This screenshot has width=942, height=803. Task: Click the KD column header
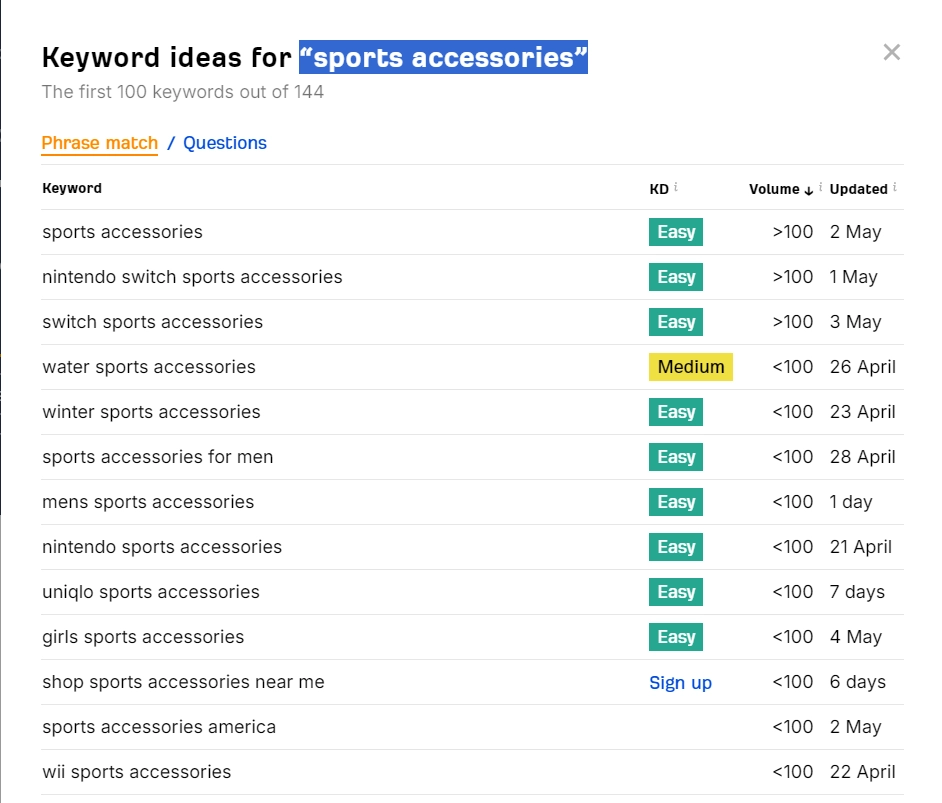pos(658,189)
